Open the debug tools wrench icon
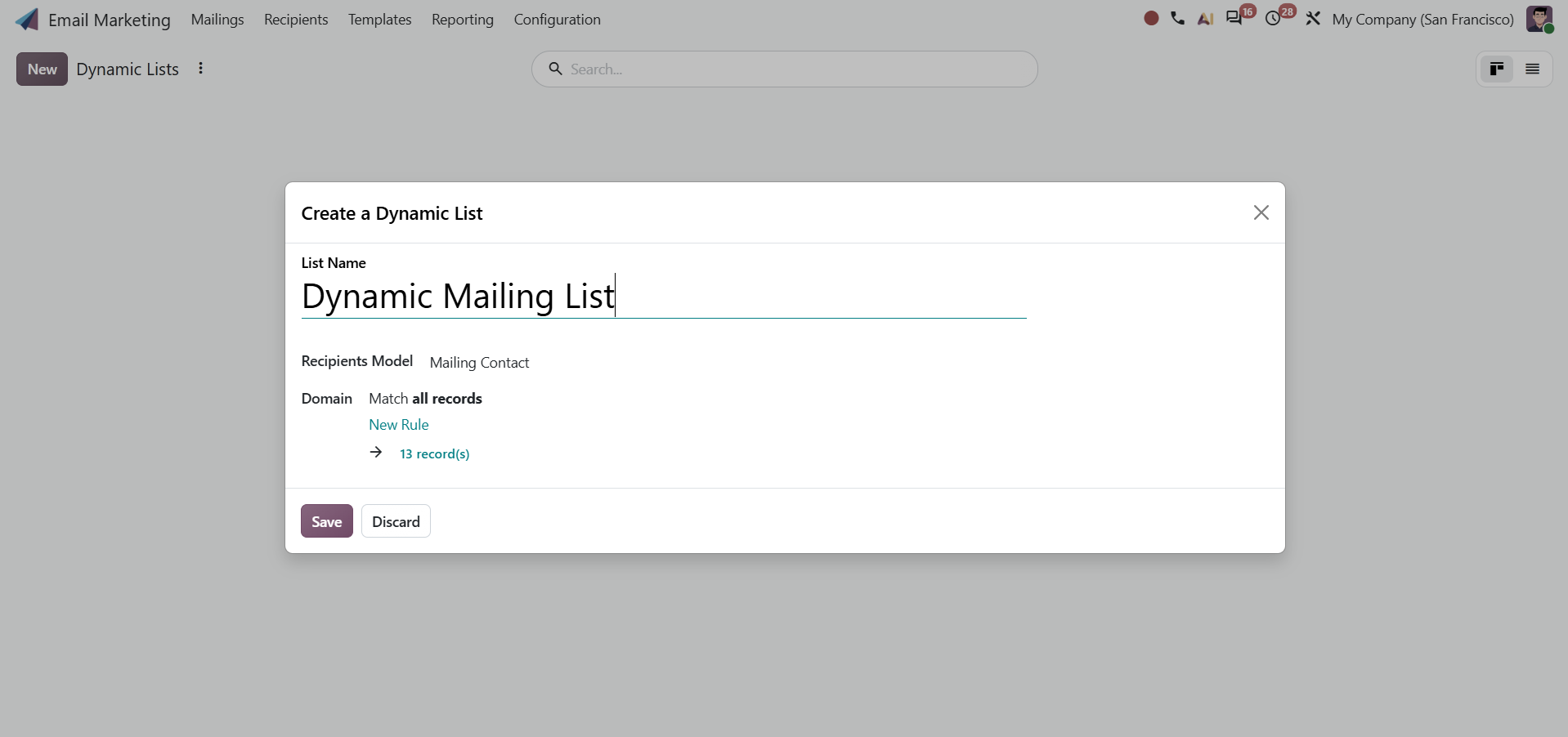Image resolution: width=1568 pixels, height=737 pixels. click(x=1313, y=18)
